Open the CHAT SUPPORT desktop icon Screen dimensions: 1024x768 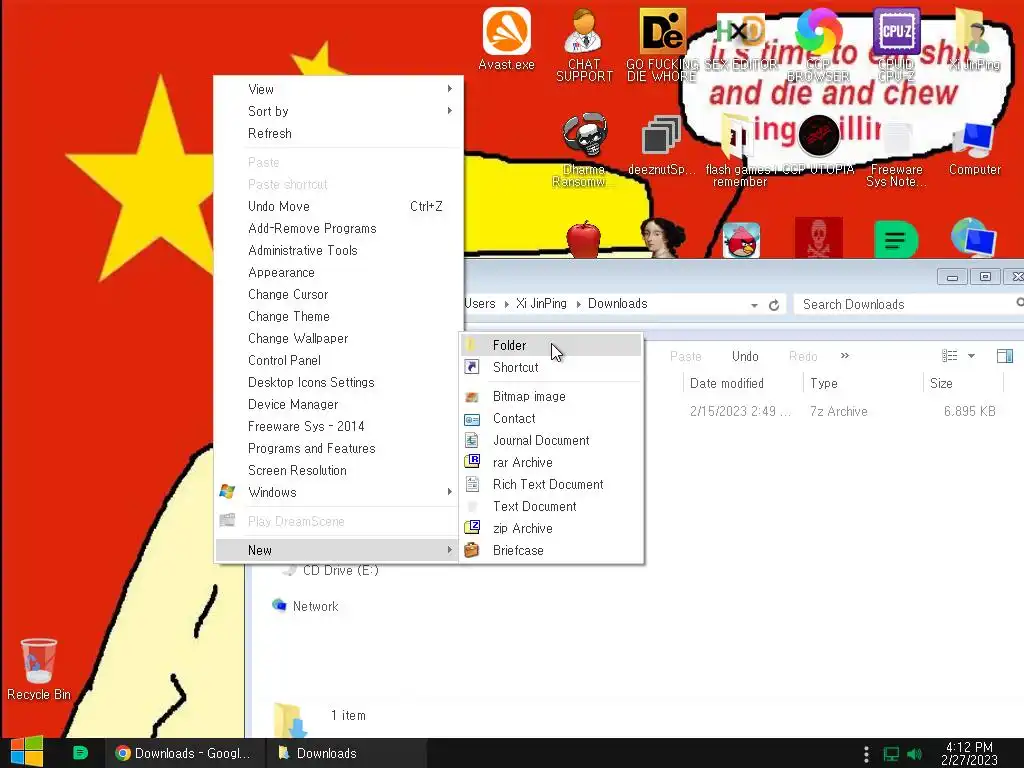coord(584,46)
